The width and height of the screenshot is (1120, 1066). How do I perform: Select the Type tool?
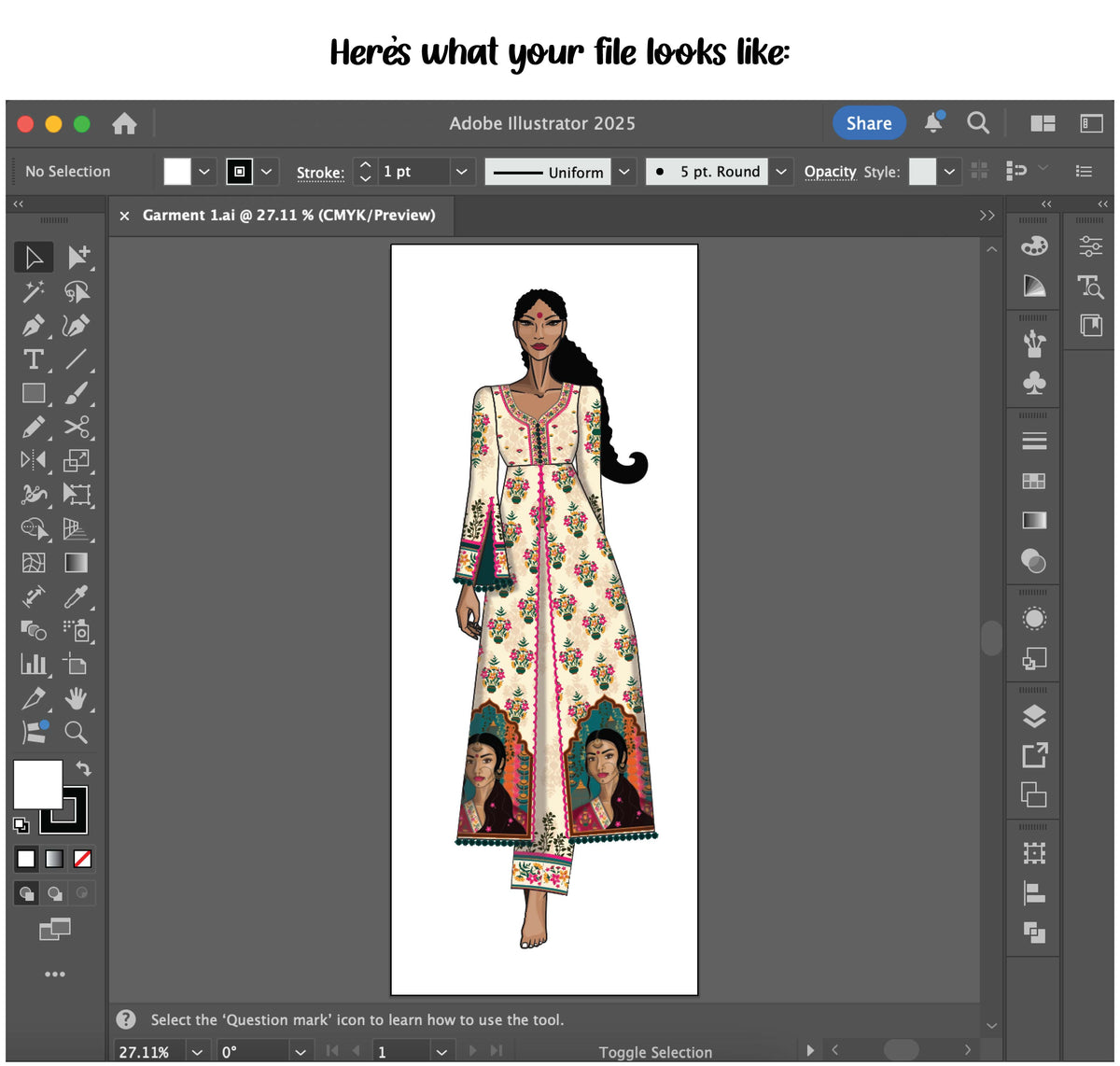[x=34, y=359]
